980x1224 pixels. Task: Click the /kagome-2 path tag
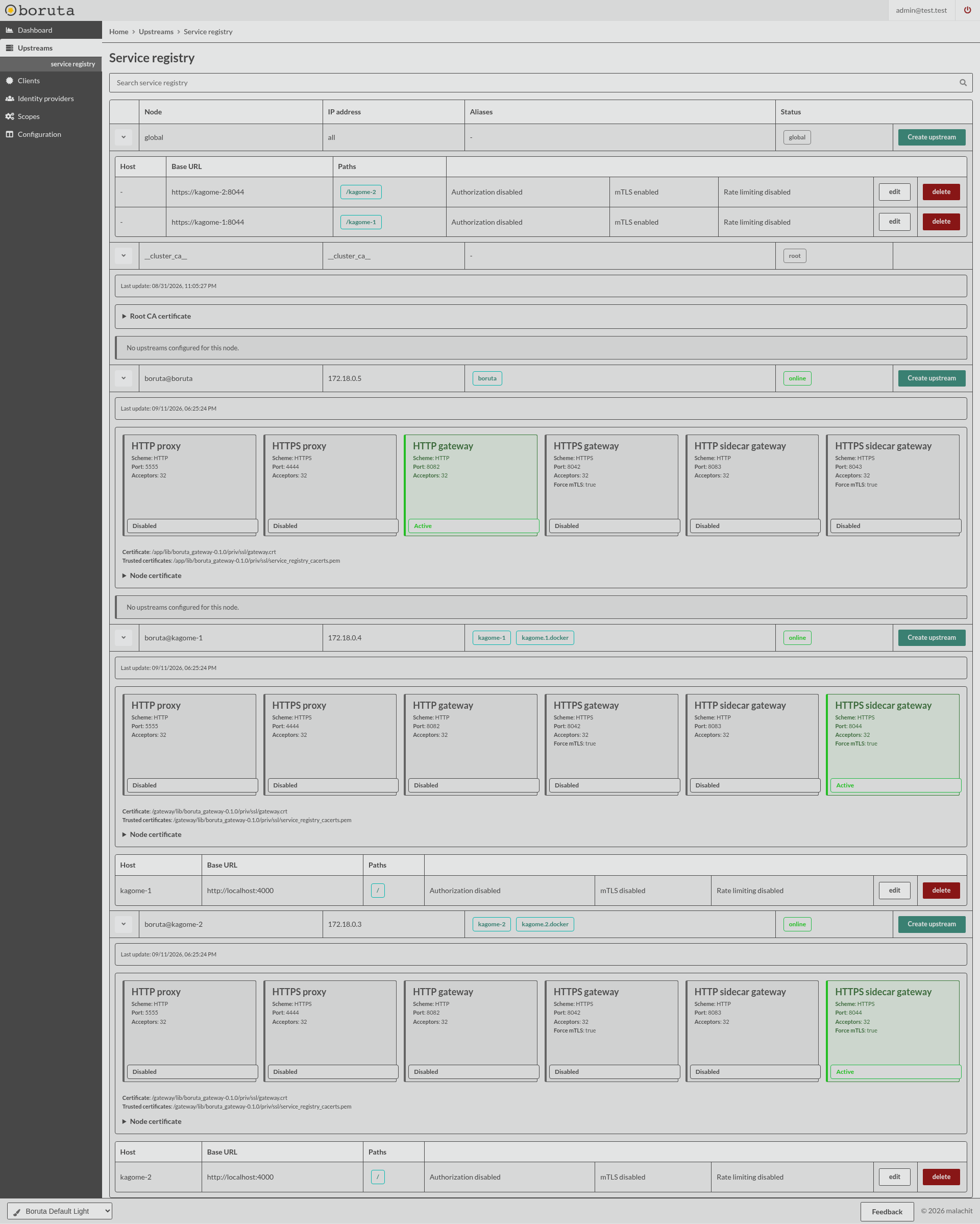click(x=361, y=192)
